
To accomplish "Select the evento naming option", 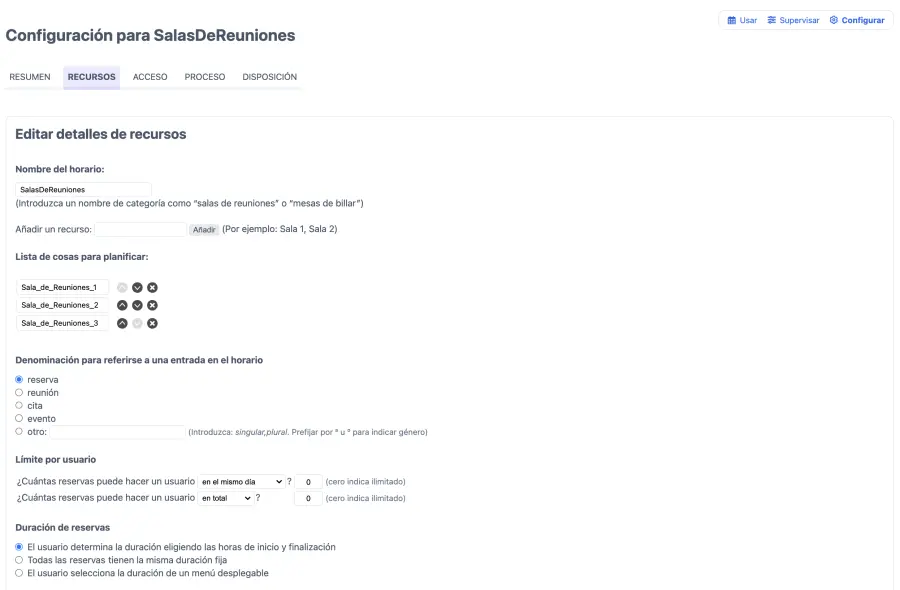I will [x=17, y=418].
